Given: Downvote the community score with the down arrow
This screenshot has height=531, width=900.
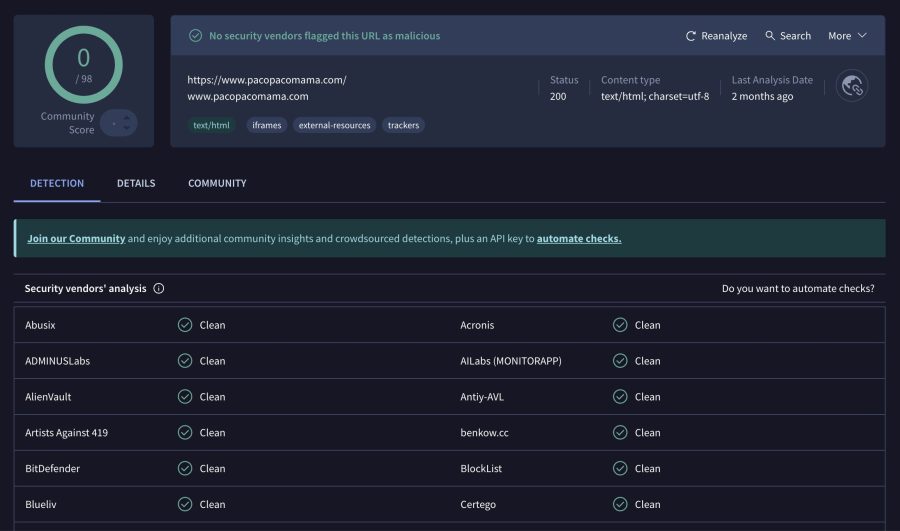Looking at the screenshot, I should tap(127, 127).
